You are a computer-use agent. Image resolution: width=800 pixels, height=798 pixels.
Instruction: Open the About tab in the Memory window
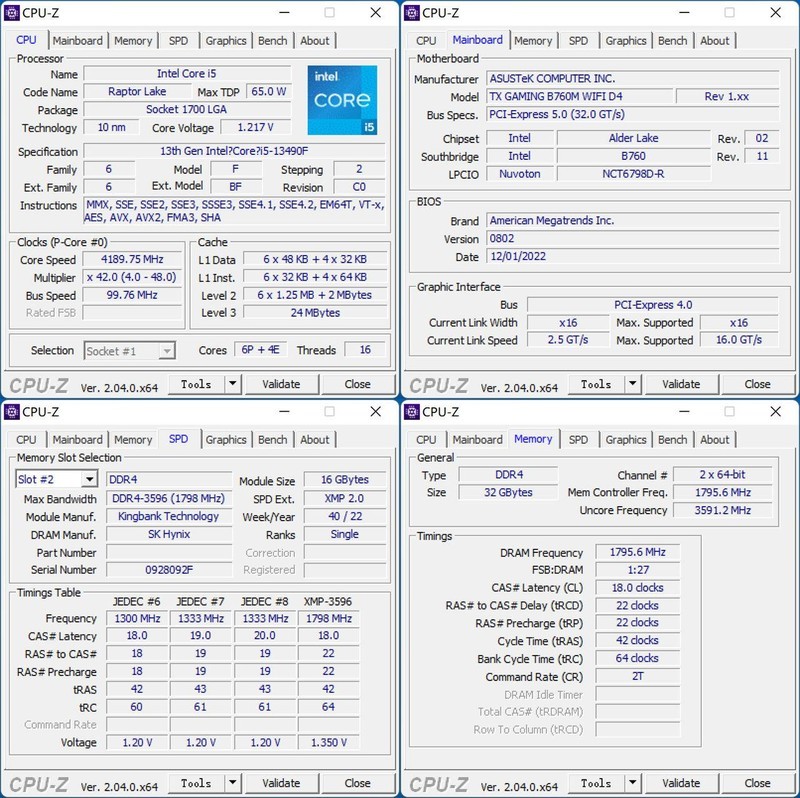(x=715, y=439)
